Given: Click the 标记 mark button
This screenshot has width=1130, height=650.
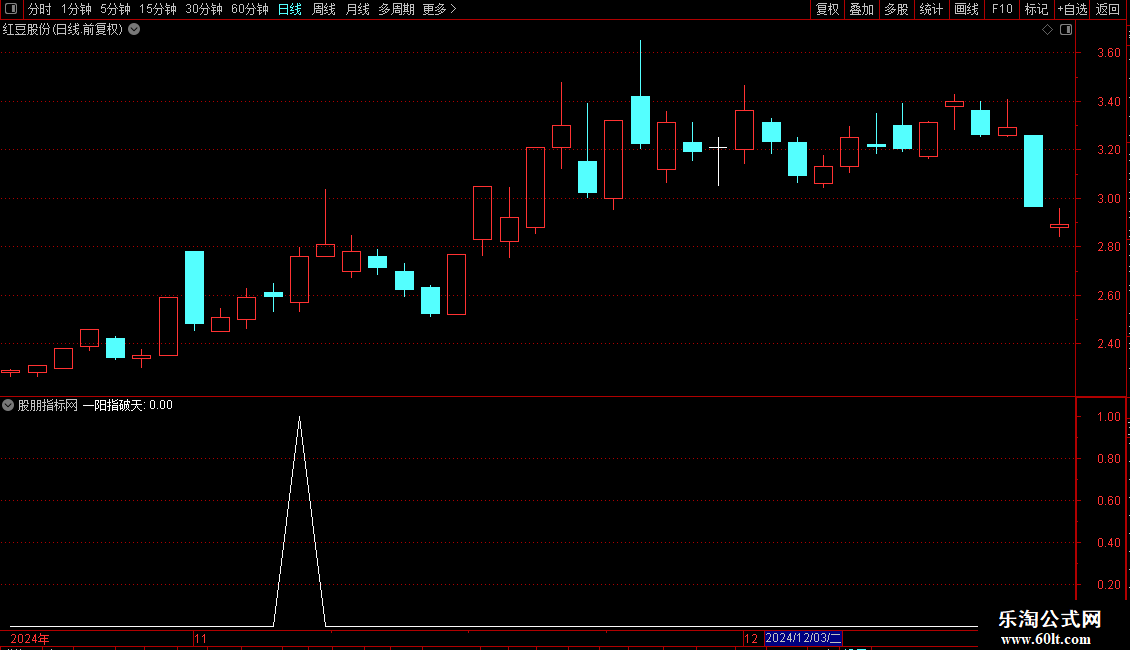Looking at the screenshot, I should pyautogui.click(x=1036, y=9).
